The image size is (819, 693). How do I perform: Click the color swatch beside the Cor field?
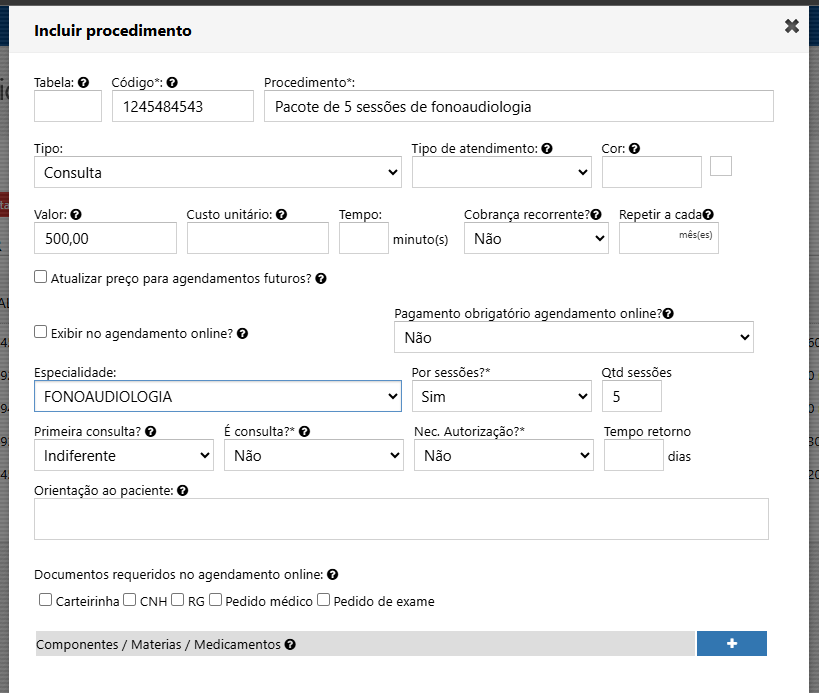coord(721,165)
